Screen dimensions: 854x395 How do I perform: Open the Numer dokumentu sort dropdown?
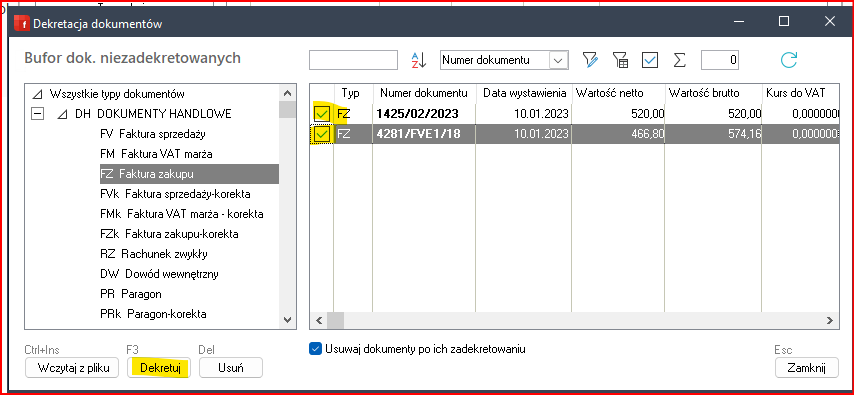(558, 60)
